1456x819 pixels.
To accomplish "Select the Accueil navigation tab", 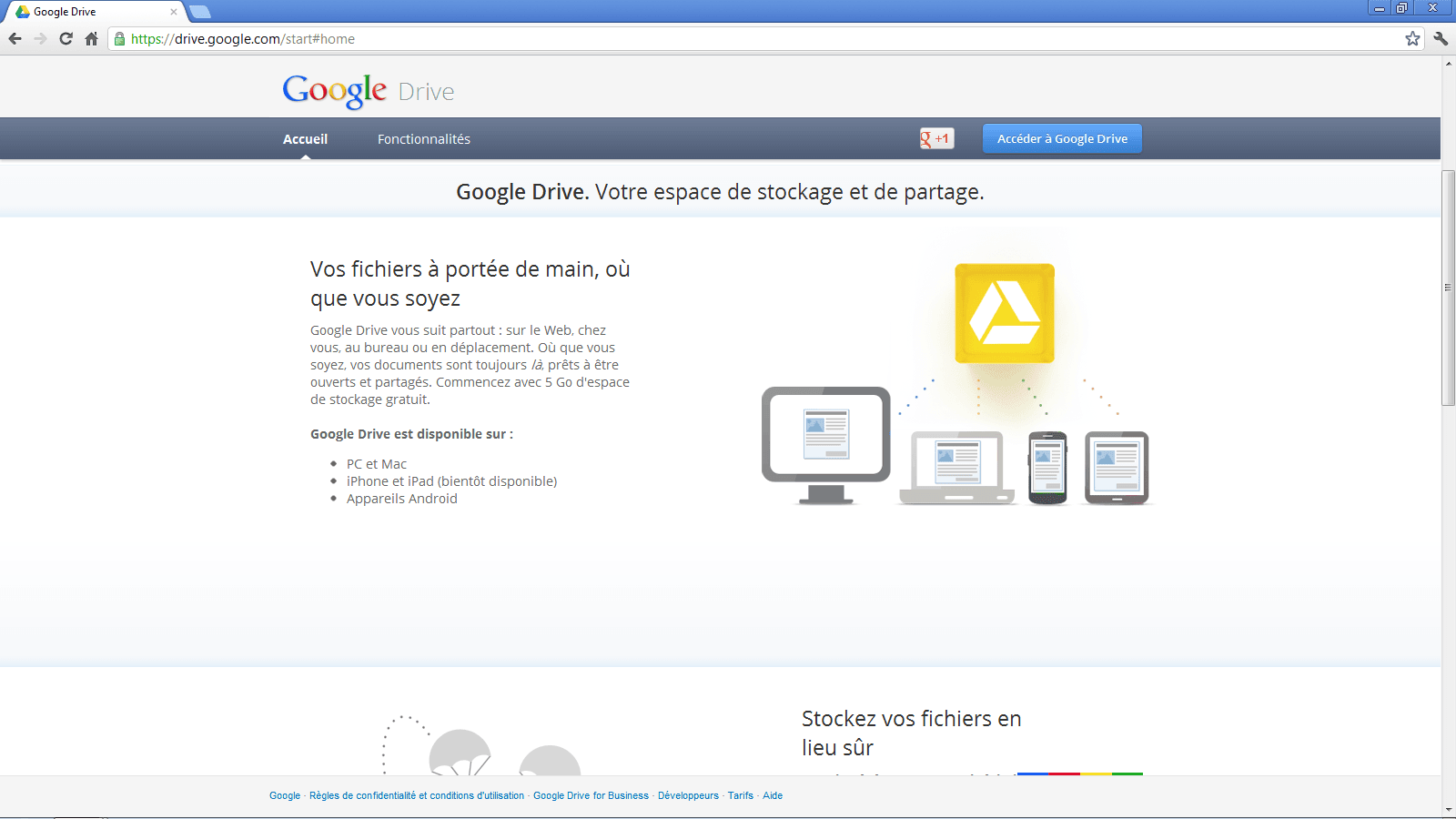I will coord(305,139).
